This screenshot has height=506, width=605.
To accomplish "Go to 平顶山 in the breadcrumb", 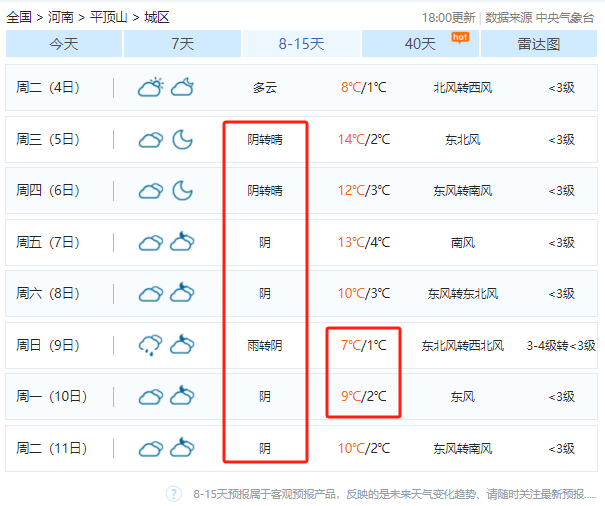I will coord(108,17).
